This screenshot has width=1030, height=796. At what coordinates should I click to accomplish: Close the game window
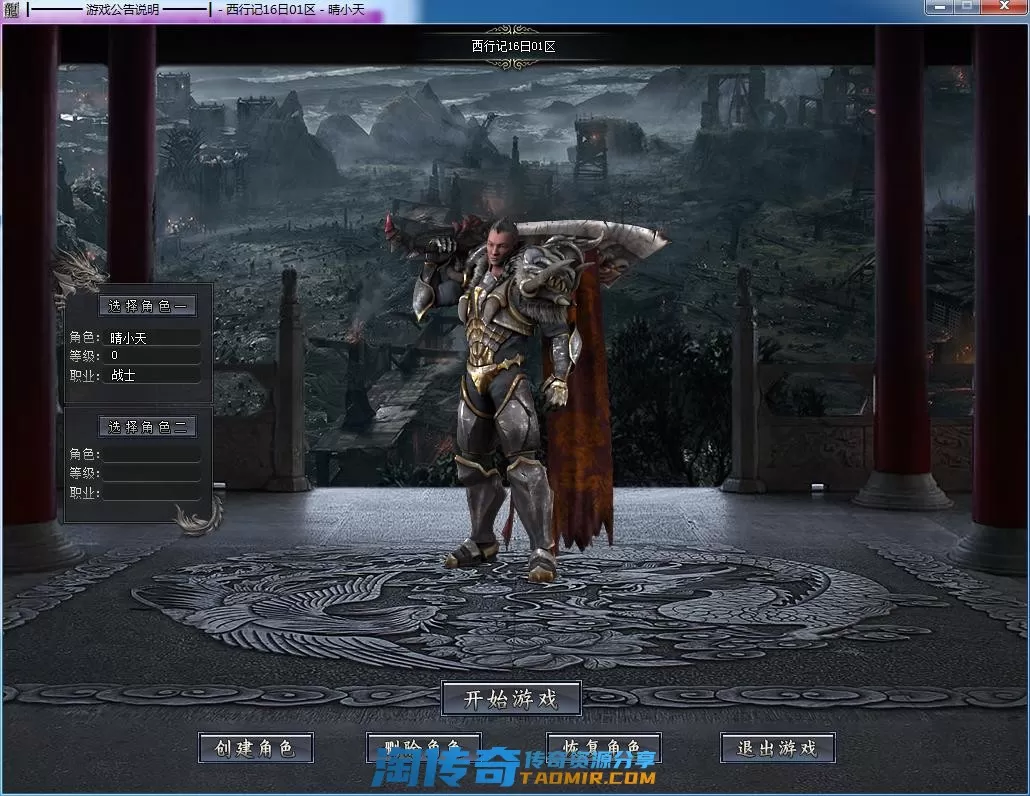(x=1004, y=7)
